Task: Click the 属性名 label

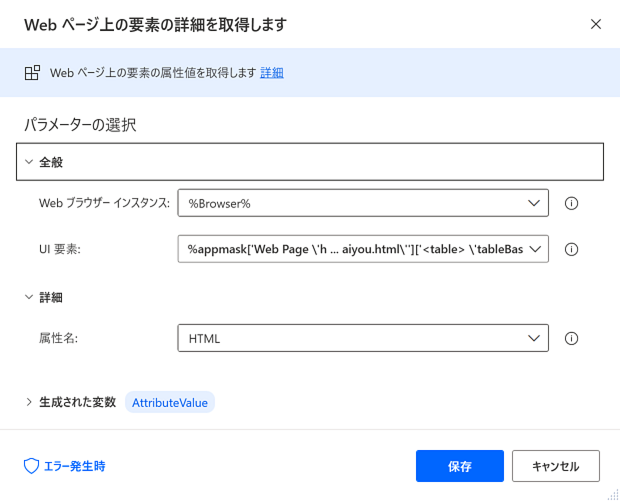Action: [x=59, y=338]
